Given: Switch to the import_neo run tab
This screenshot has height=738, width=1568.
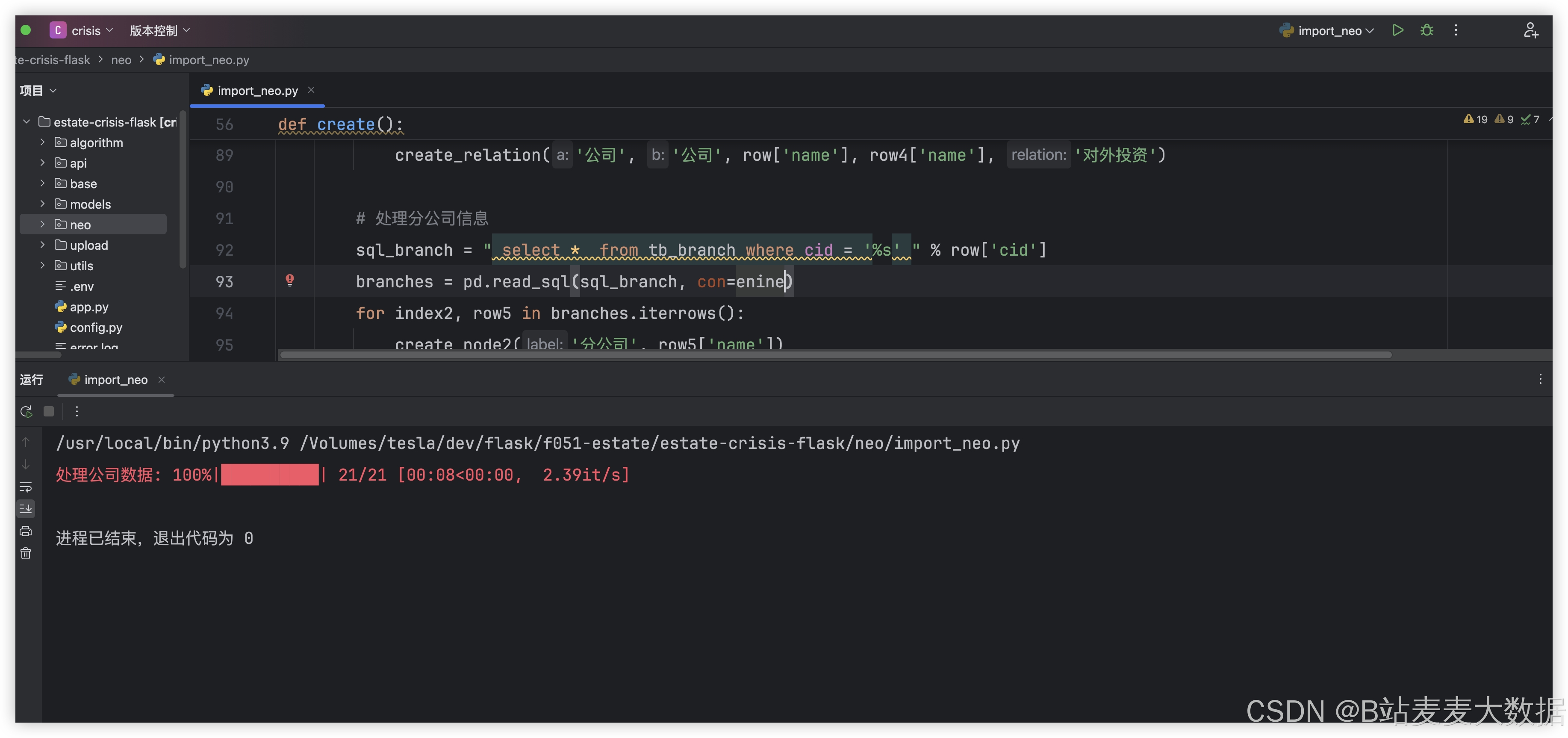Looking at the screenshot, I should 115,380.
